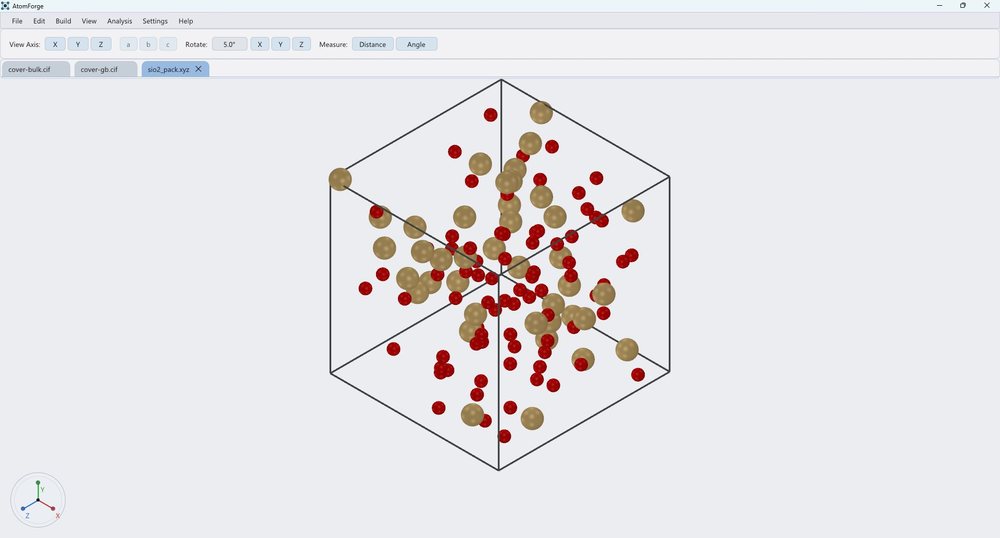This screenshot has height=538, width=1000.
Task: Click the rotate angle field 5.0°
Action: click(x=230, y=45)
